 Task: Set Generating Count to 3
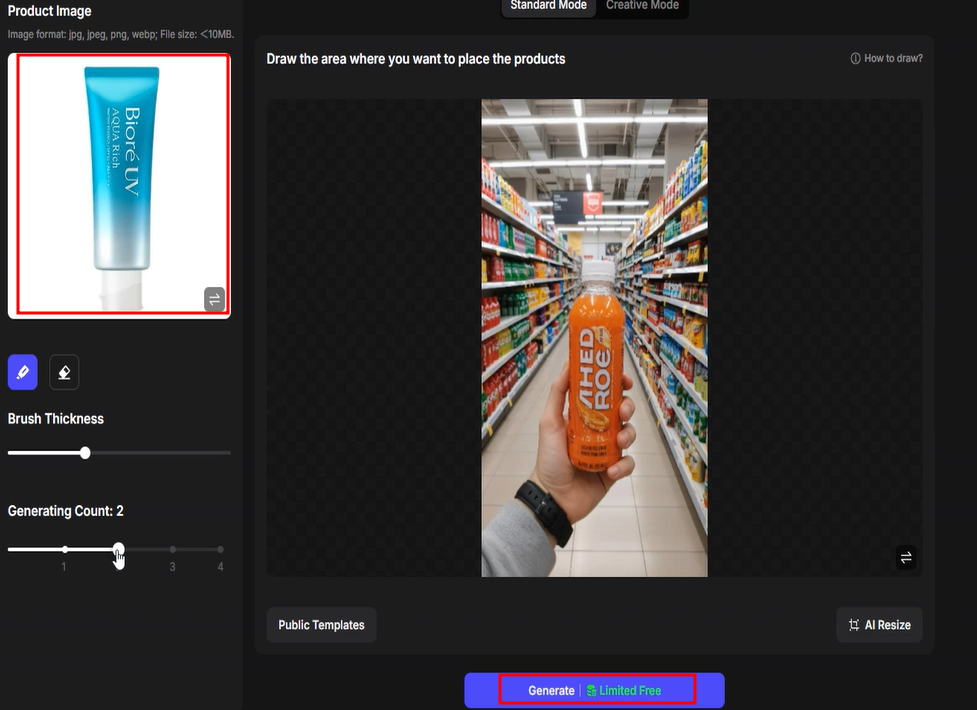[173, 549]
